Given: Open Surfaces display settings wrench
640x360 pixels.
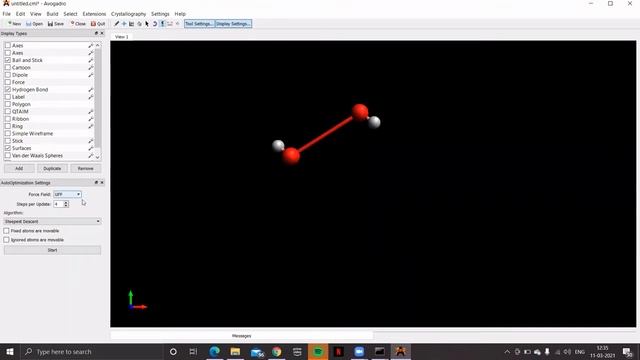Looking at the screenshot, I should 91,149.
